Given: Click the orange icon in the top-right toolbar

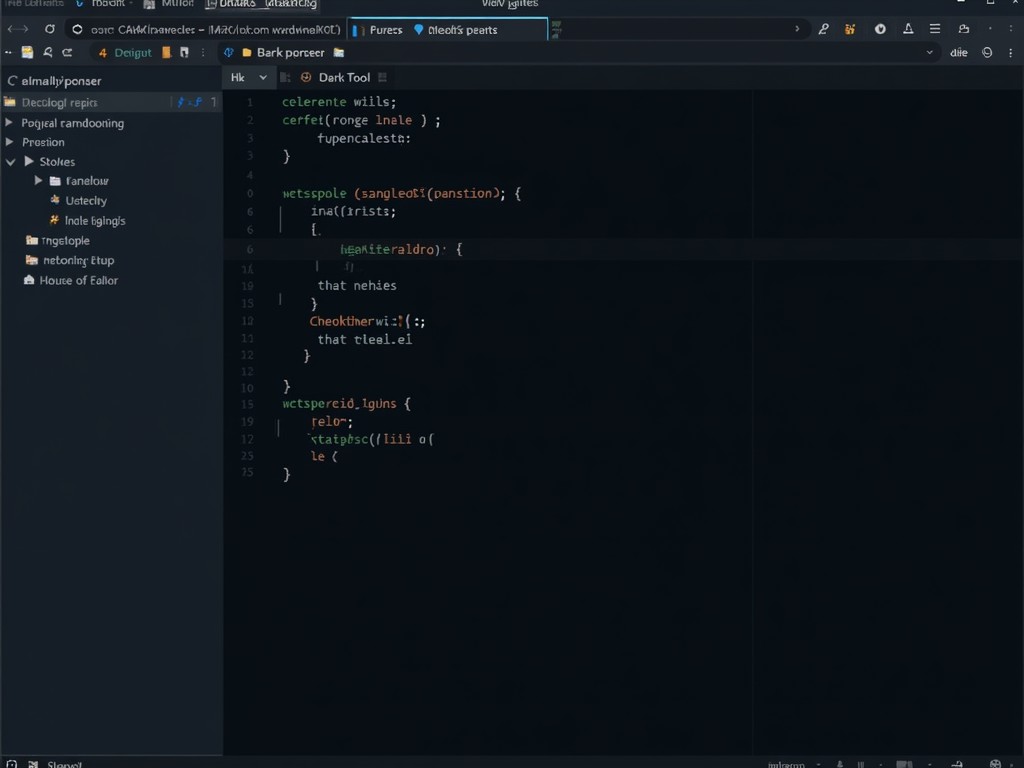Looking at the screenshot, I should 851,29.
